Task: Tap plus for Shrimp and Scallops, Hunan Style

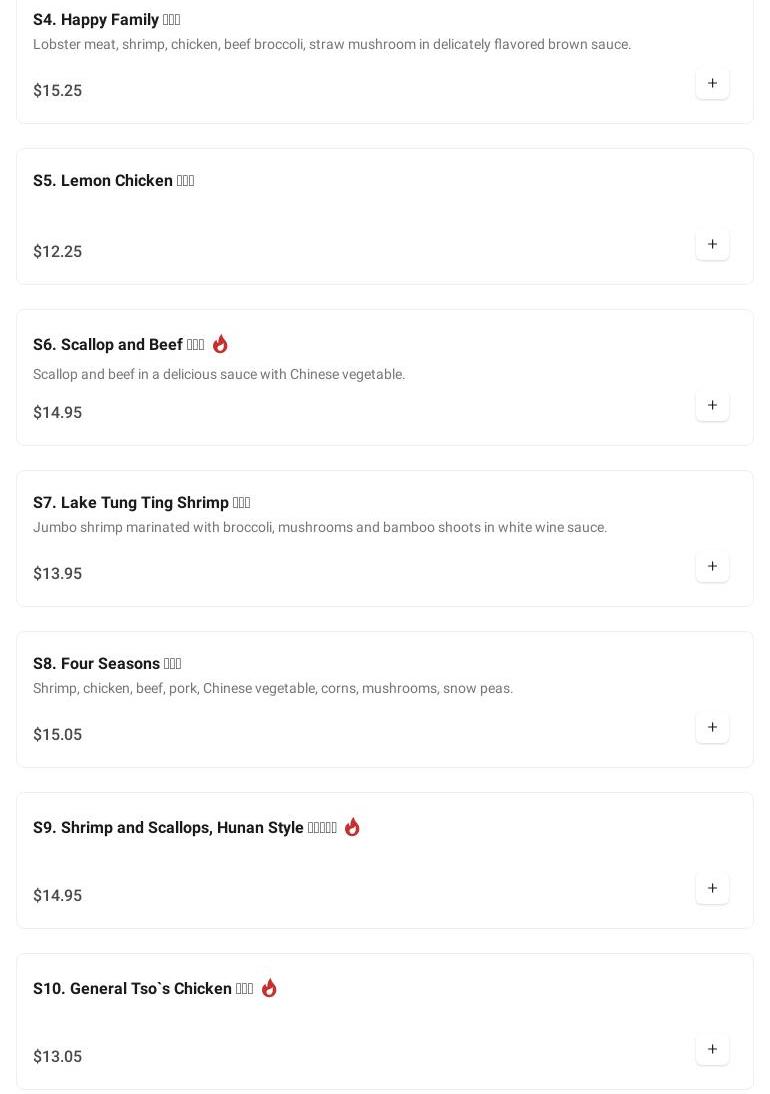Action: point(712,888)
